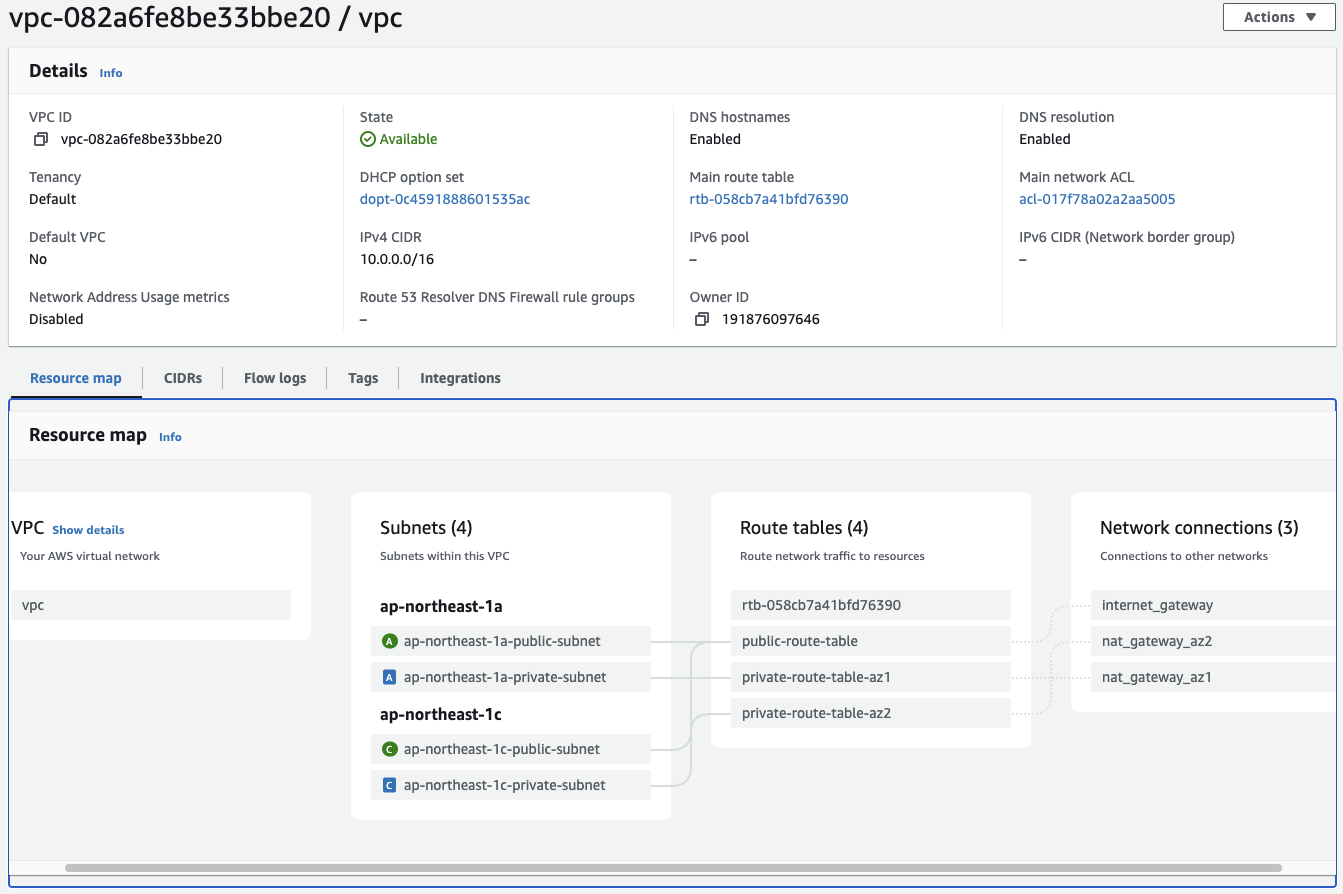Copy the Owner ID with copy icon
Screen dimensions: 1343x894
click(702, 319)
